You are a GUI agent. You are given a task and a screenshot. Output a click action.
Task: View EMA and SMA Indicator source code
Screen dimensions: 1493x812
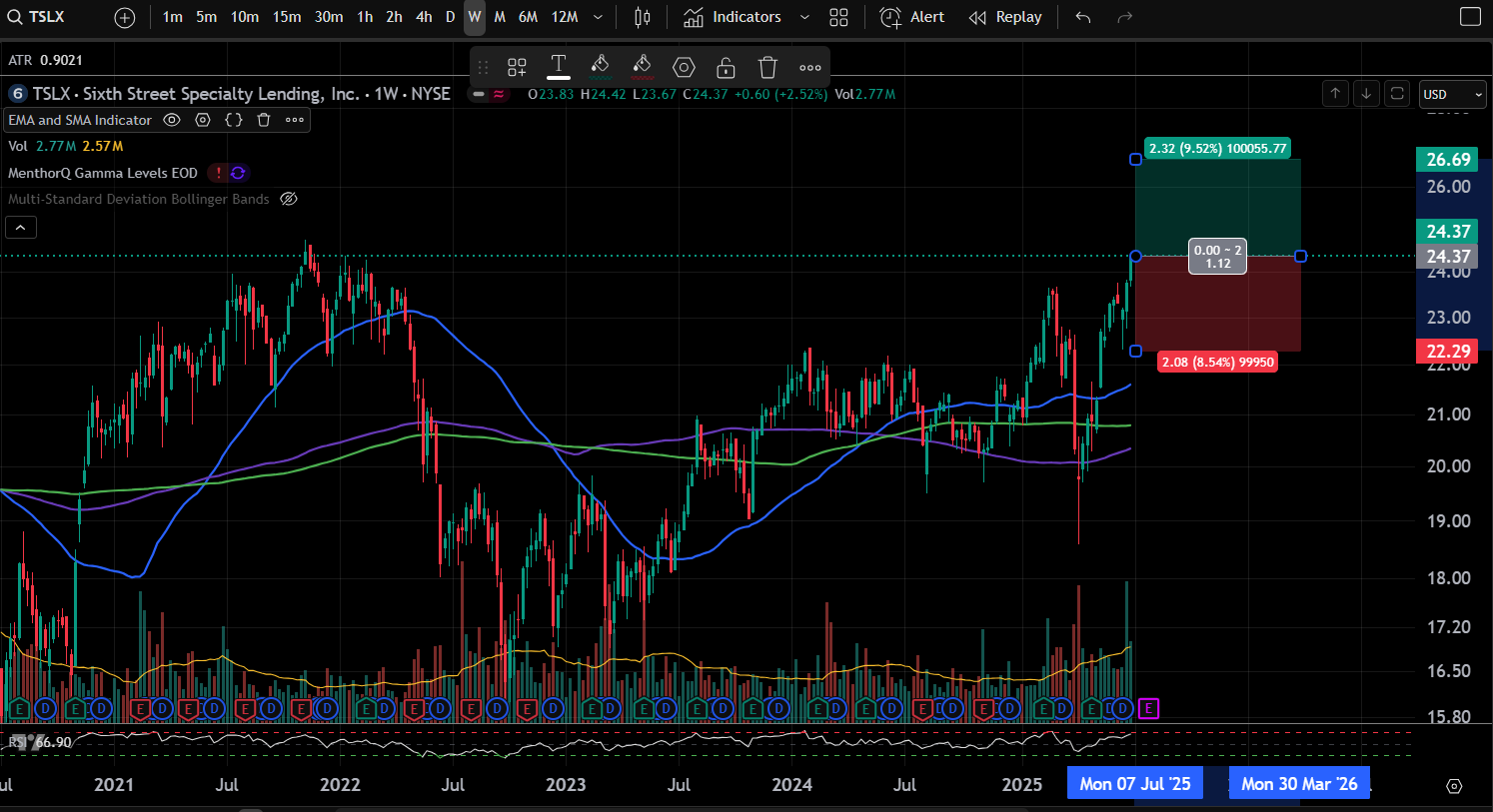coord(233,120)
